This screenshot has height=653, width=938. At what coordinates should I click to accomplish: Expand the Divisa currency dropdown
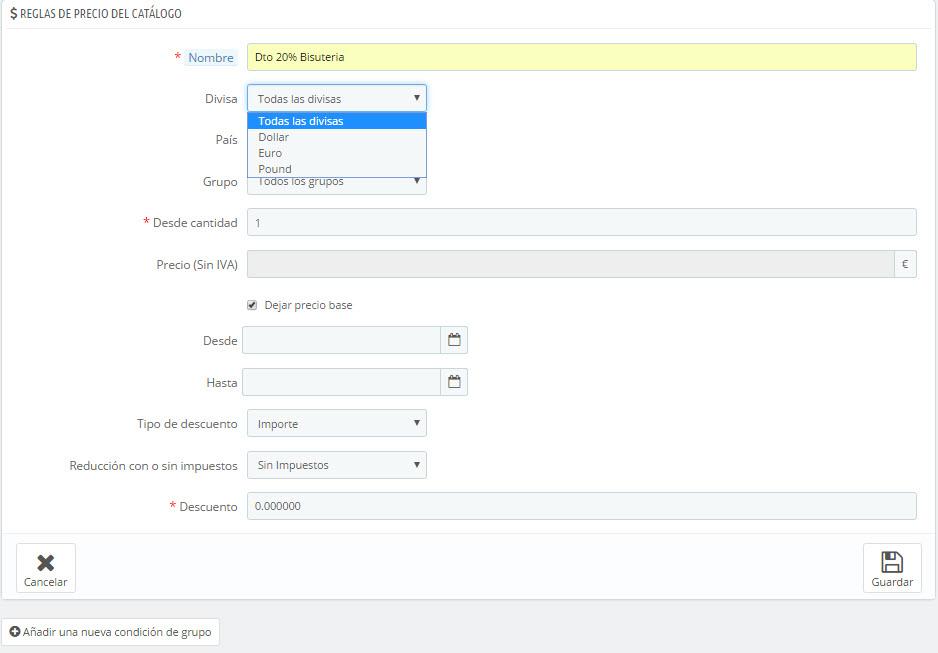click(x=337, y=98)
